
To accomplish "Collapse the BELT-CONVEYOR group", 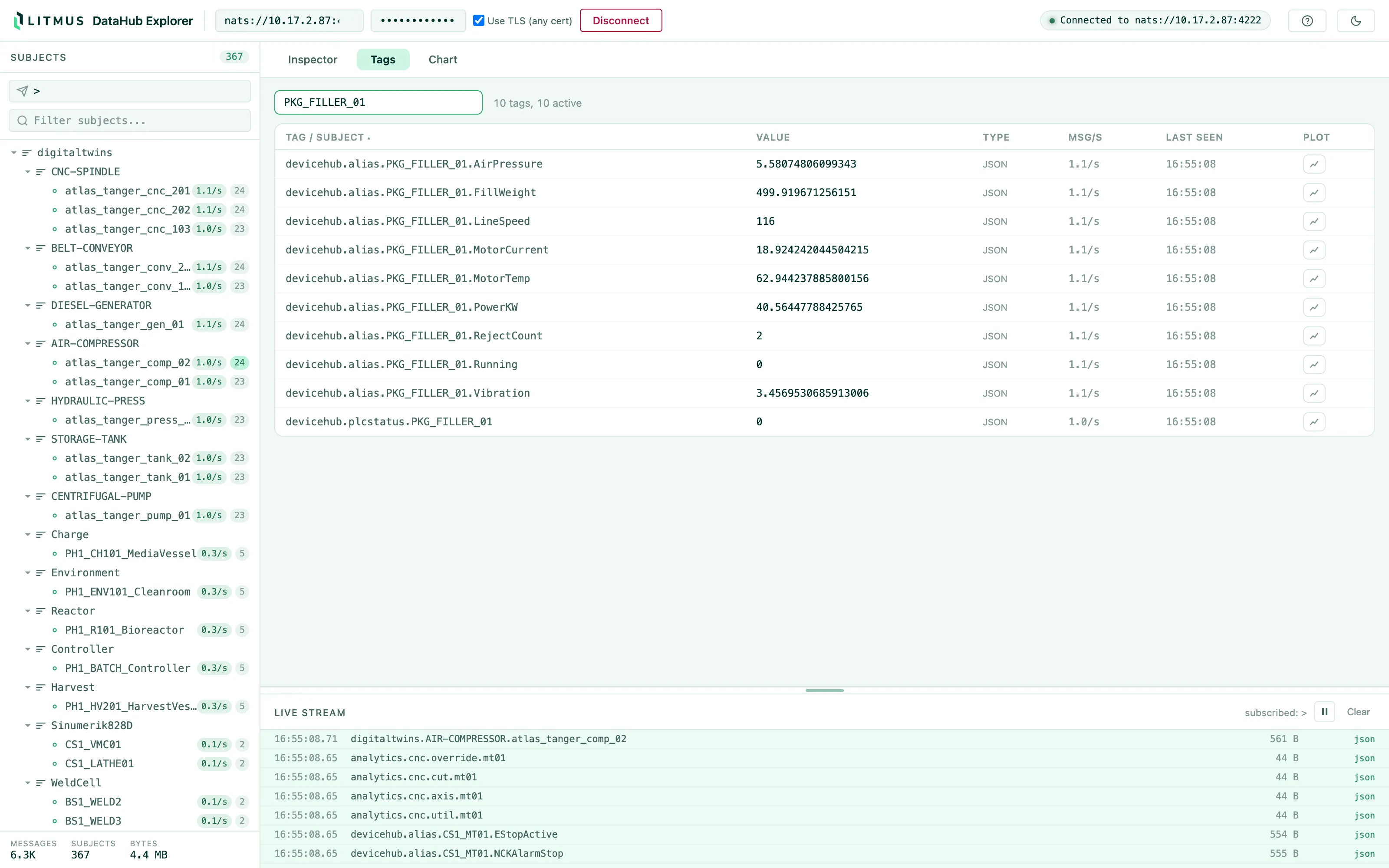I will (27, 248).
